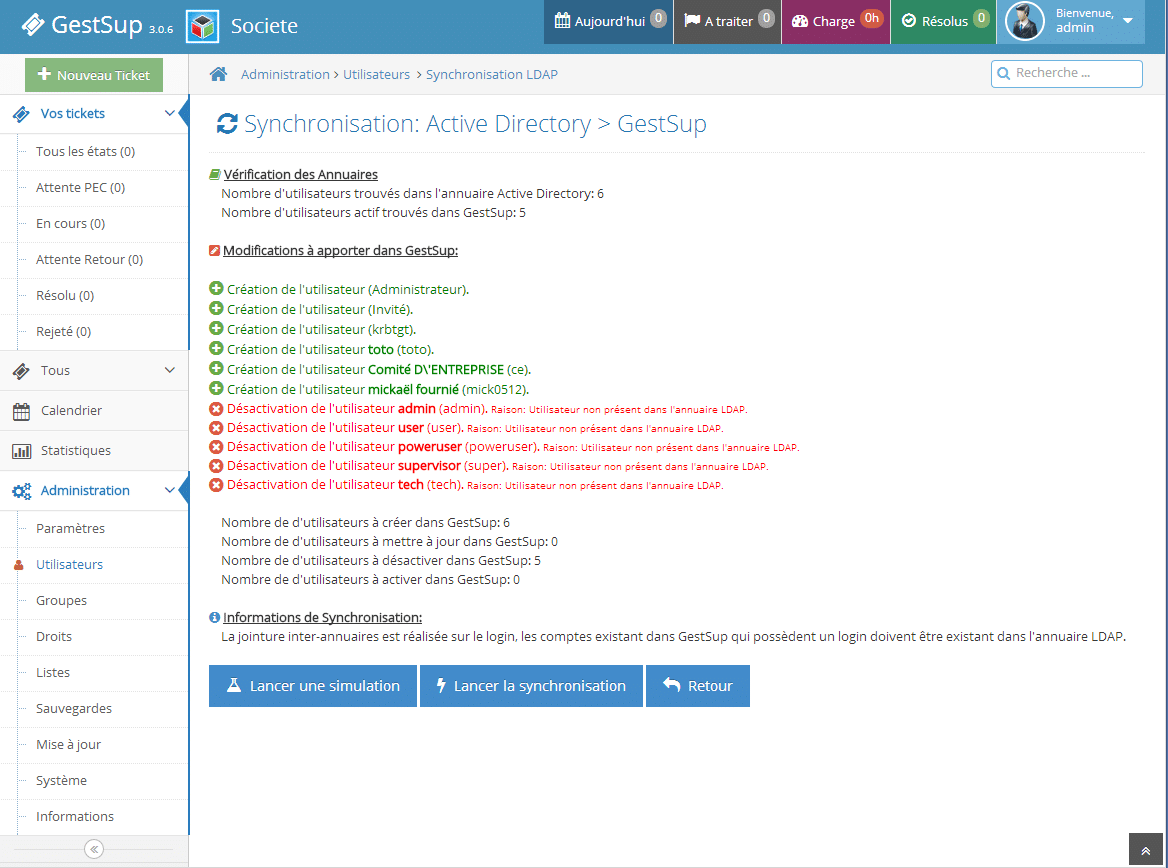Click plus icon for mickaël fournié creation
Image resolution: width=1168 pixels, height=868 pixels.
click(216, 389)
